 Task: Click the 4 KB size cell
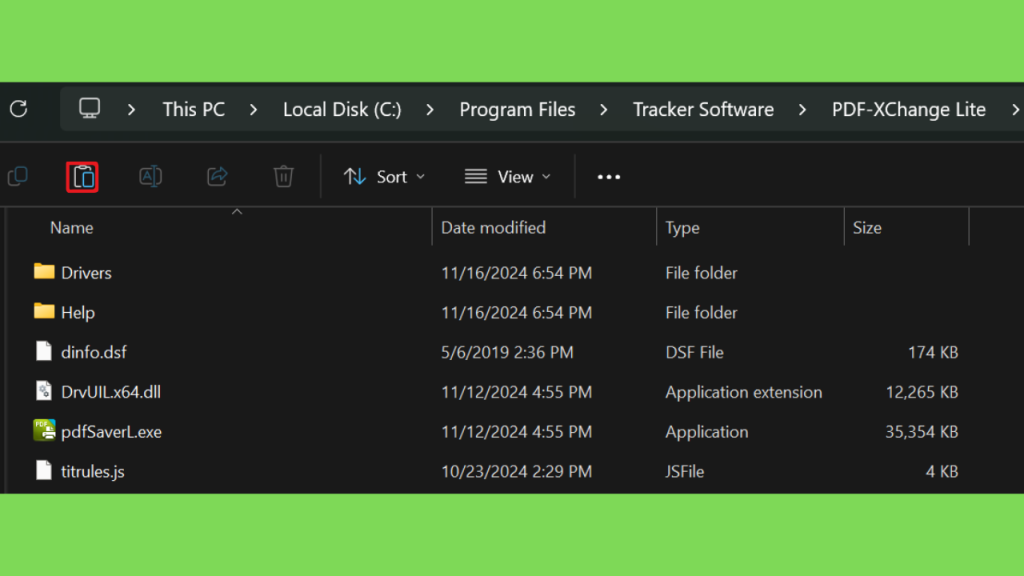[942, 472]
